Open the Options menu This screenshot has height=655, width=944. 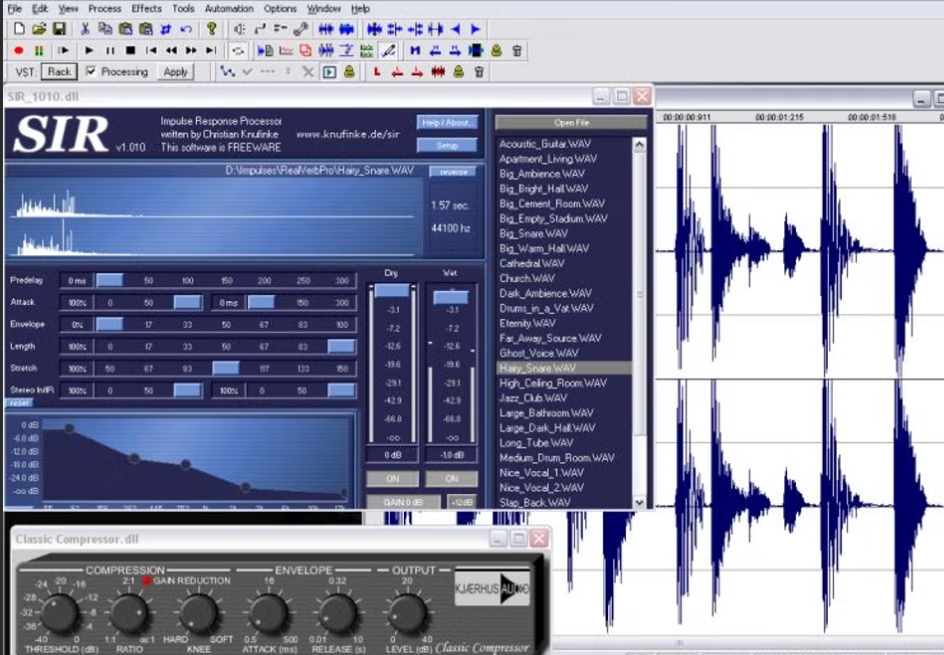point(280,8)
